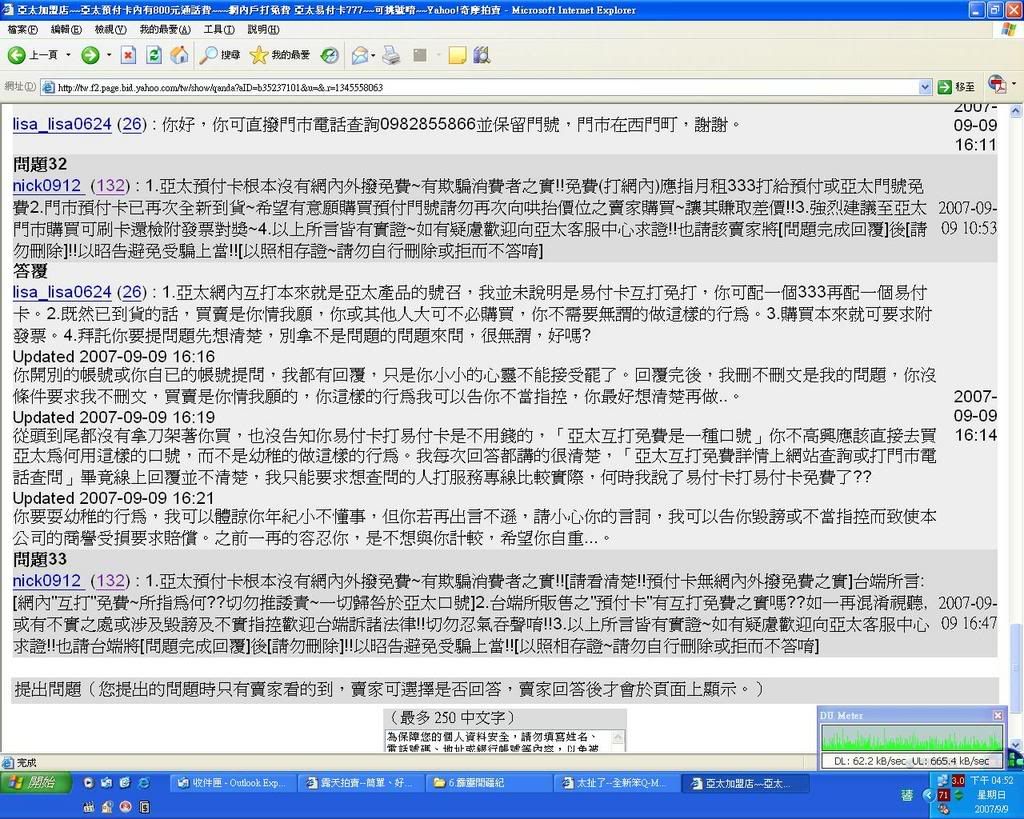Click the DU Meter DL/UL speed readout
1024x819 pixels.
(911, 760)
